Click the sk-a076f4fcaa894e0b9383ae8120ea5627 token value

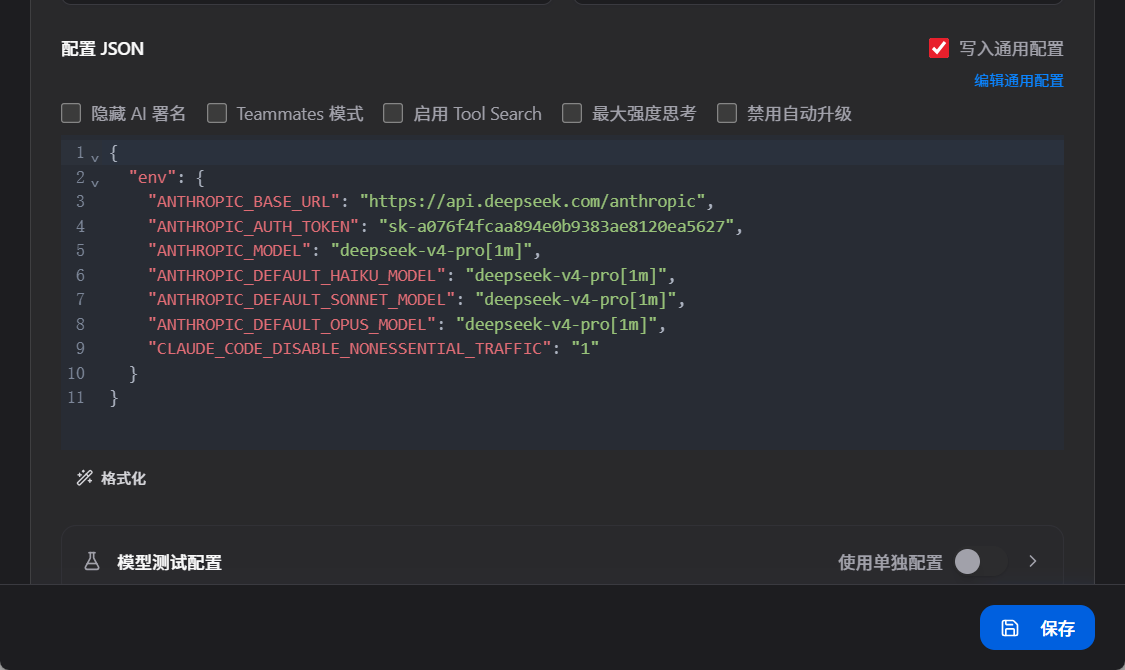click(x=557, y=227)
